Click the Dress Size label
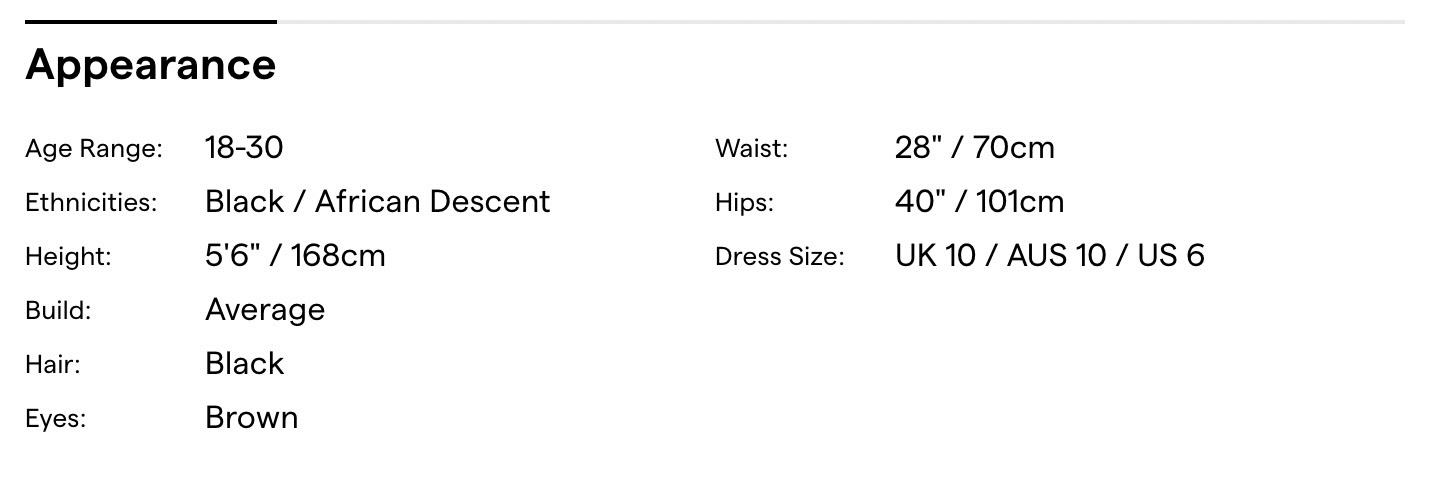This screenshot has width=1432, height=484. [779, 257]
